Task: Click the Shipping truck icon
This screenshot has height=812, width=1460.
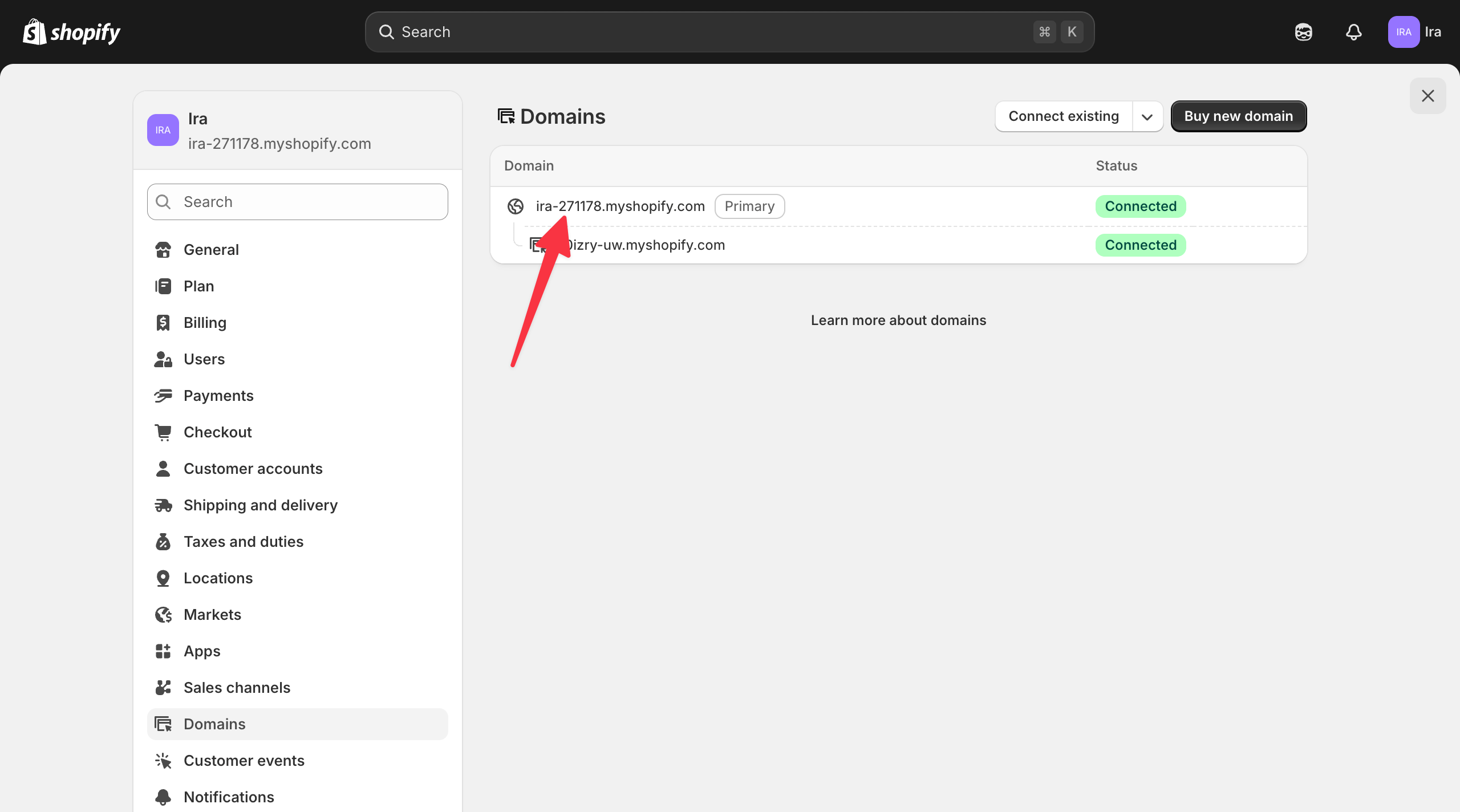Action: point(163,505)
